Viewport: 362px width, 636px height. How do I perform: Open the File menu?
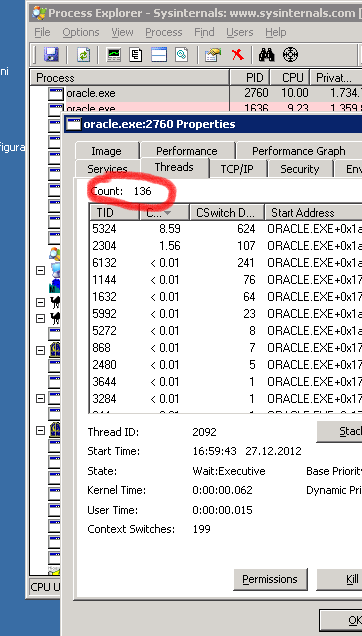click(x=42, y=32)
